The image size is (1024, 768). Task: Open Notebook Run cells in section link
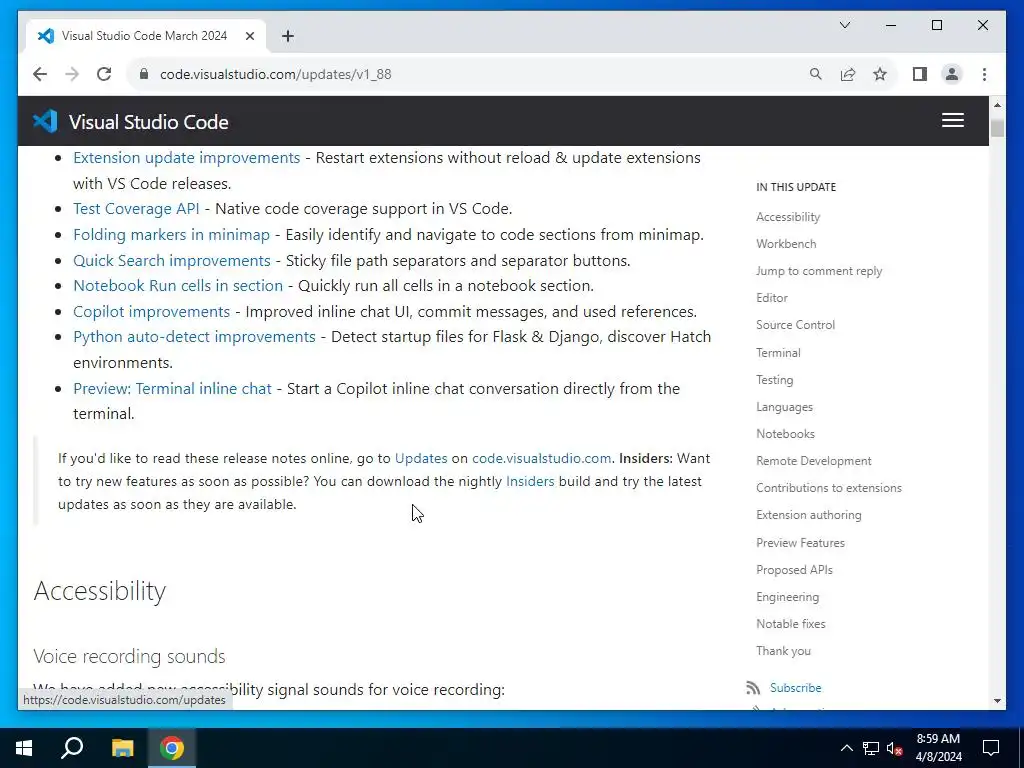pyautogui.click(x=178, y=285)
